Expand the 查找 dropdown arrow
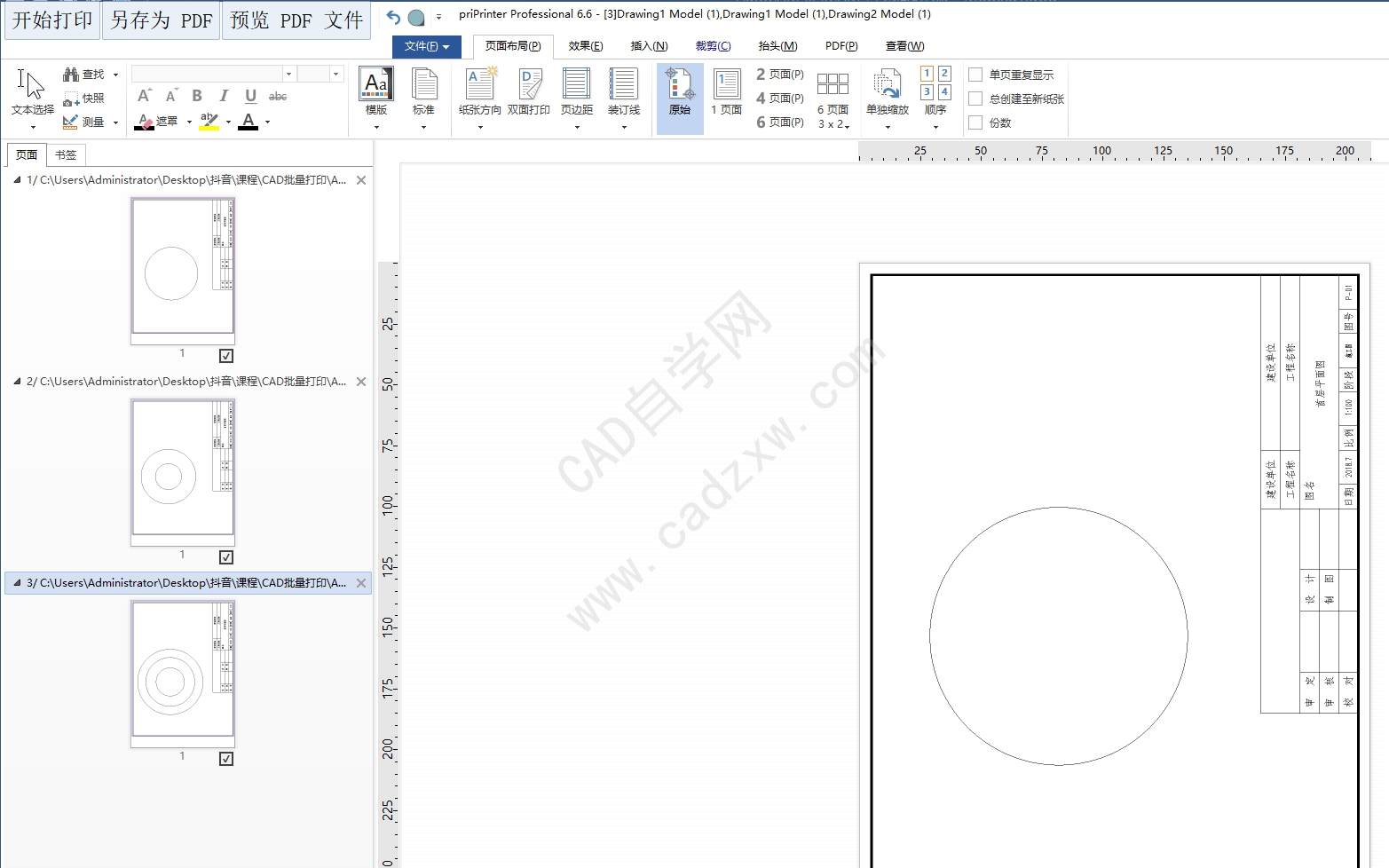 [x=115, y=75]
